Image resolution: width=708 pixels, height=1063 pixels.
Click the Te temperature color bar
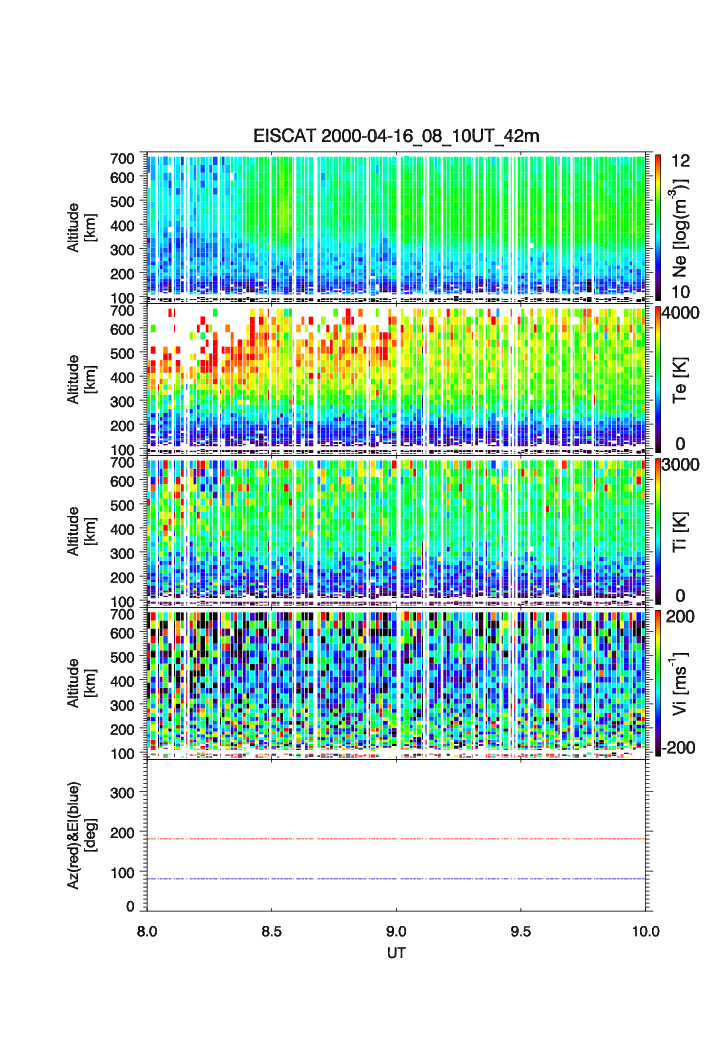tap(658, 377)
